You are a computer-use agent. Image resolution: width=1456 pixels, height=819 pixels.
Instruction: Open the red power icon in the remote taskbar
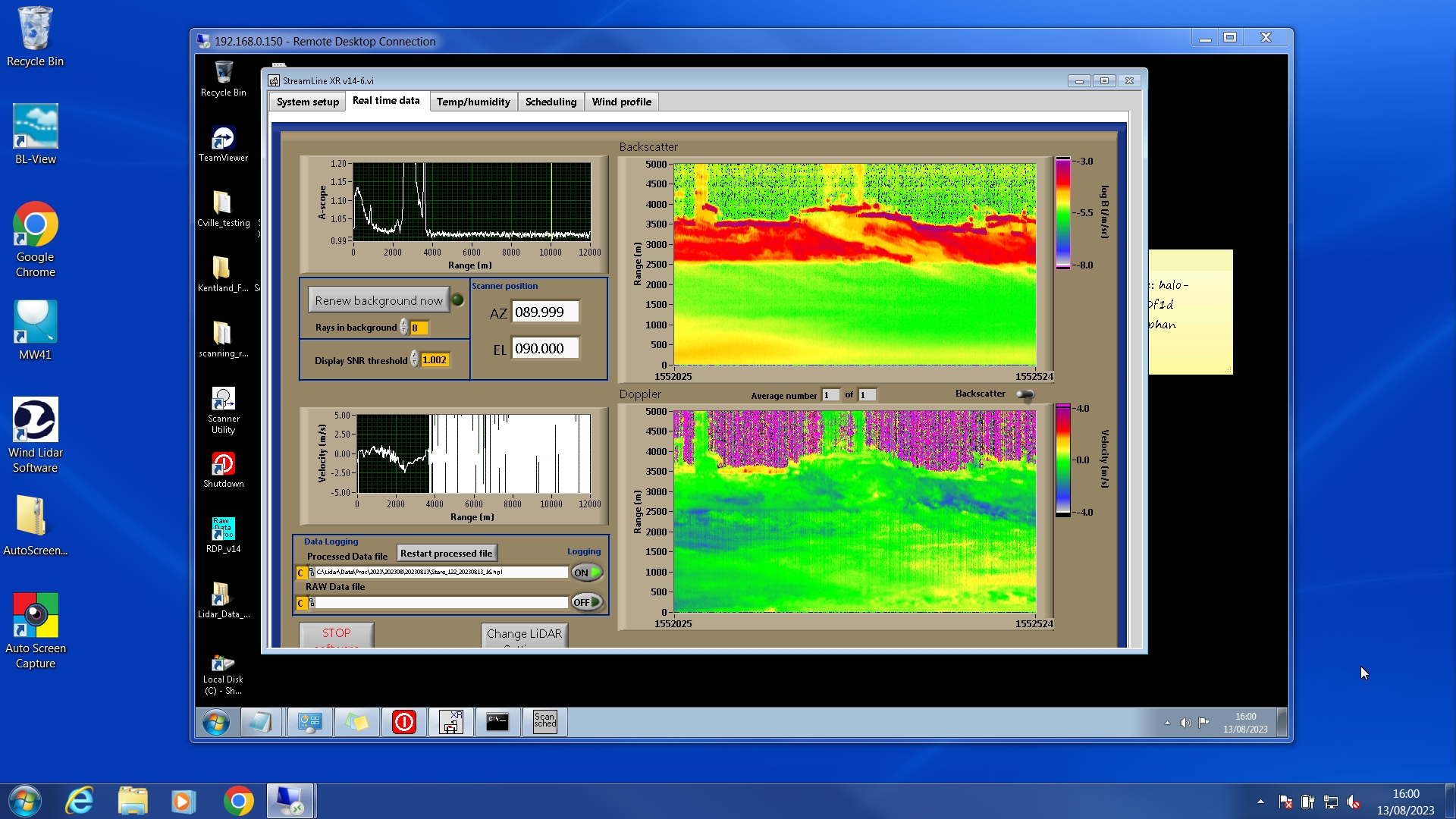pos(403,722)
